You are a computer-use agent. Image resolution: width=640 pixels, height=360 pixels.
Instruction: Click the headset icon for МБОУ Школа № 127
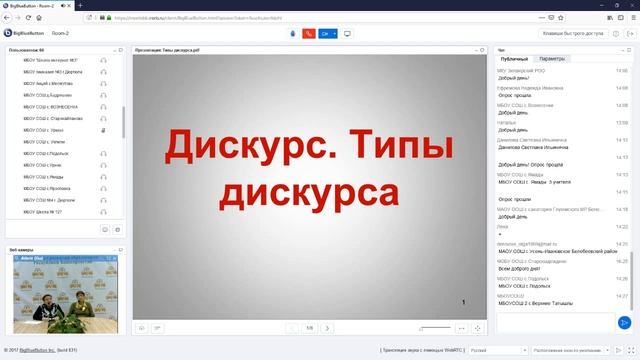pos(103,212)
